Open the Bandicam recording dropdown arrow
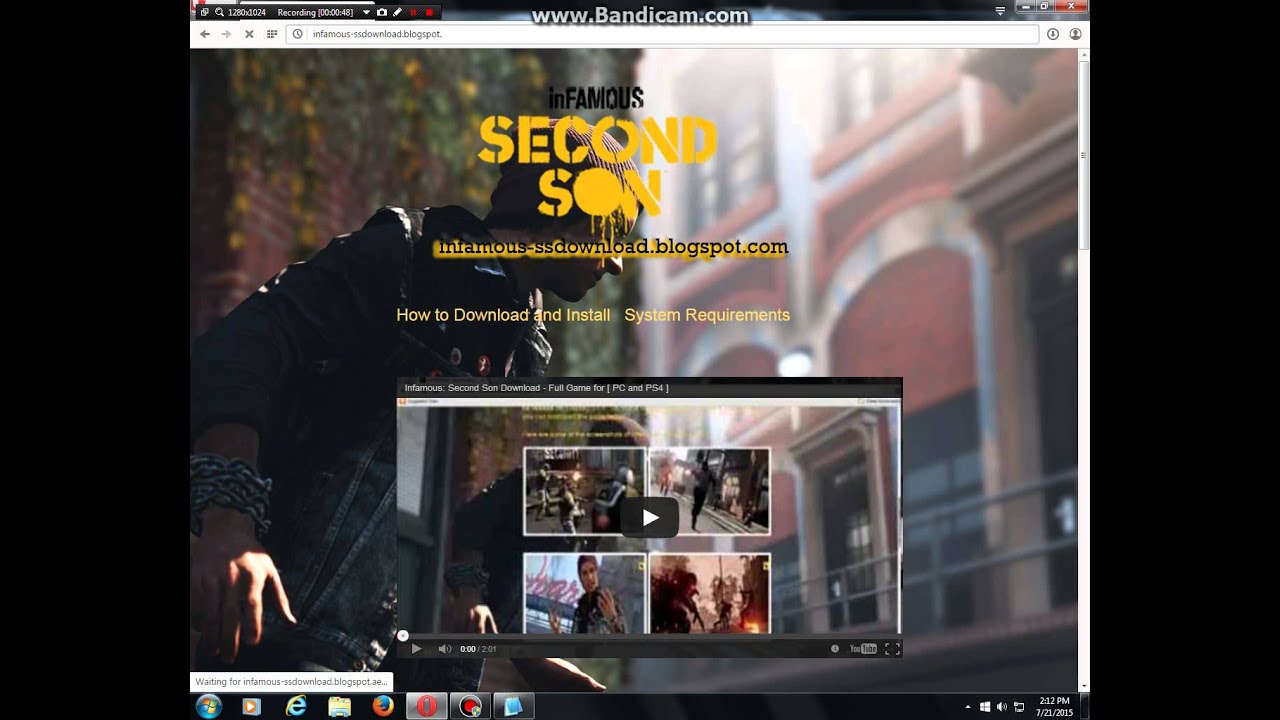This screenshot has height=720, width=1280. (x=366, y=12)
